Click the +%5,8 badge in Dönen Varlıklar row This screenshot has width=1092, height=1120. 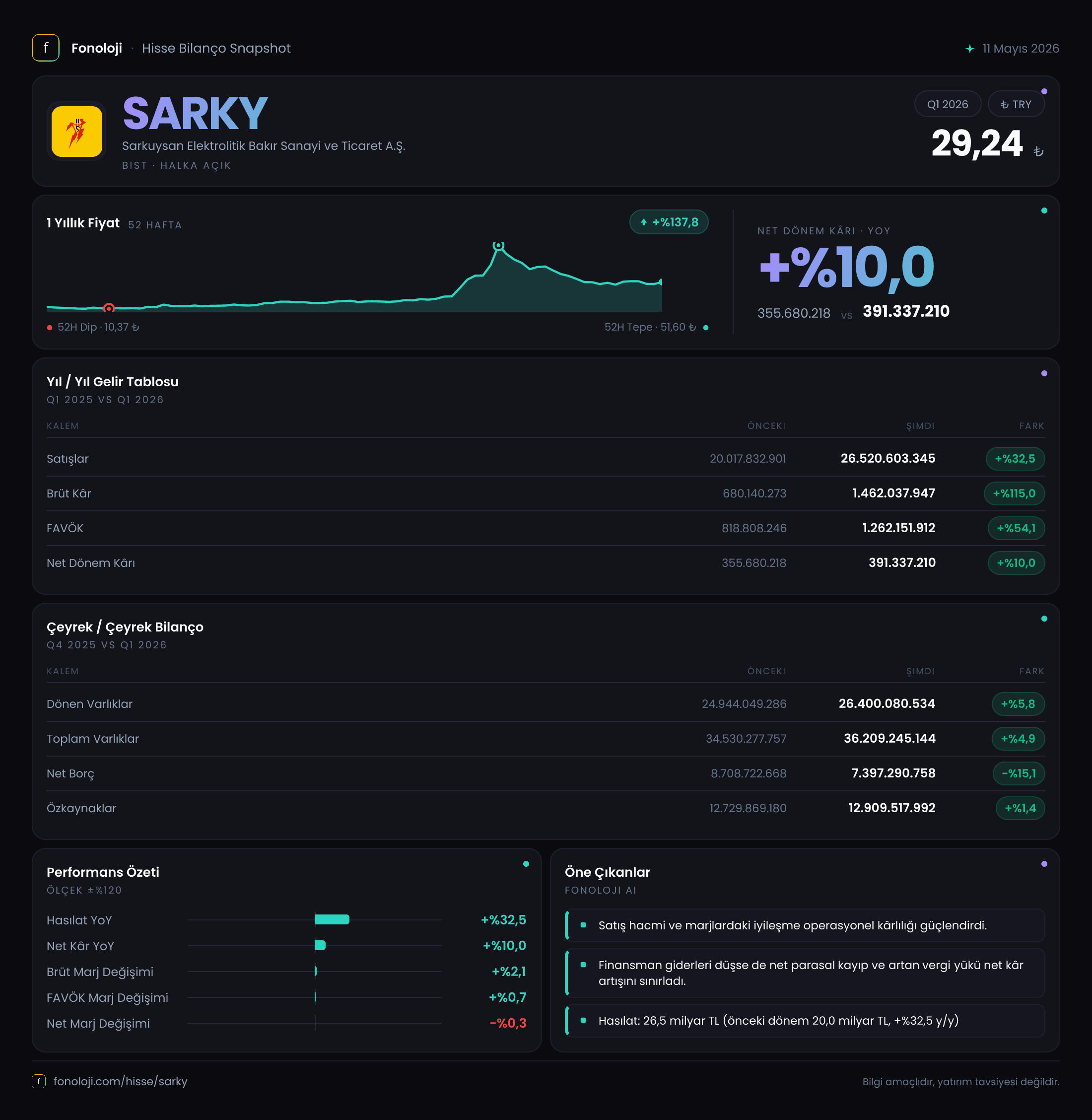click(x=1018, y=704)
